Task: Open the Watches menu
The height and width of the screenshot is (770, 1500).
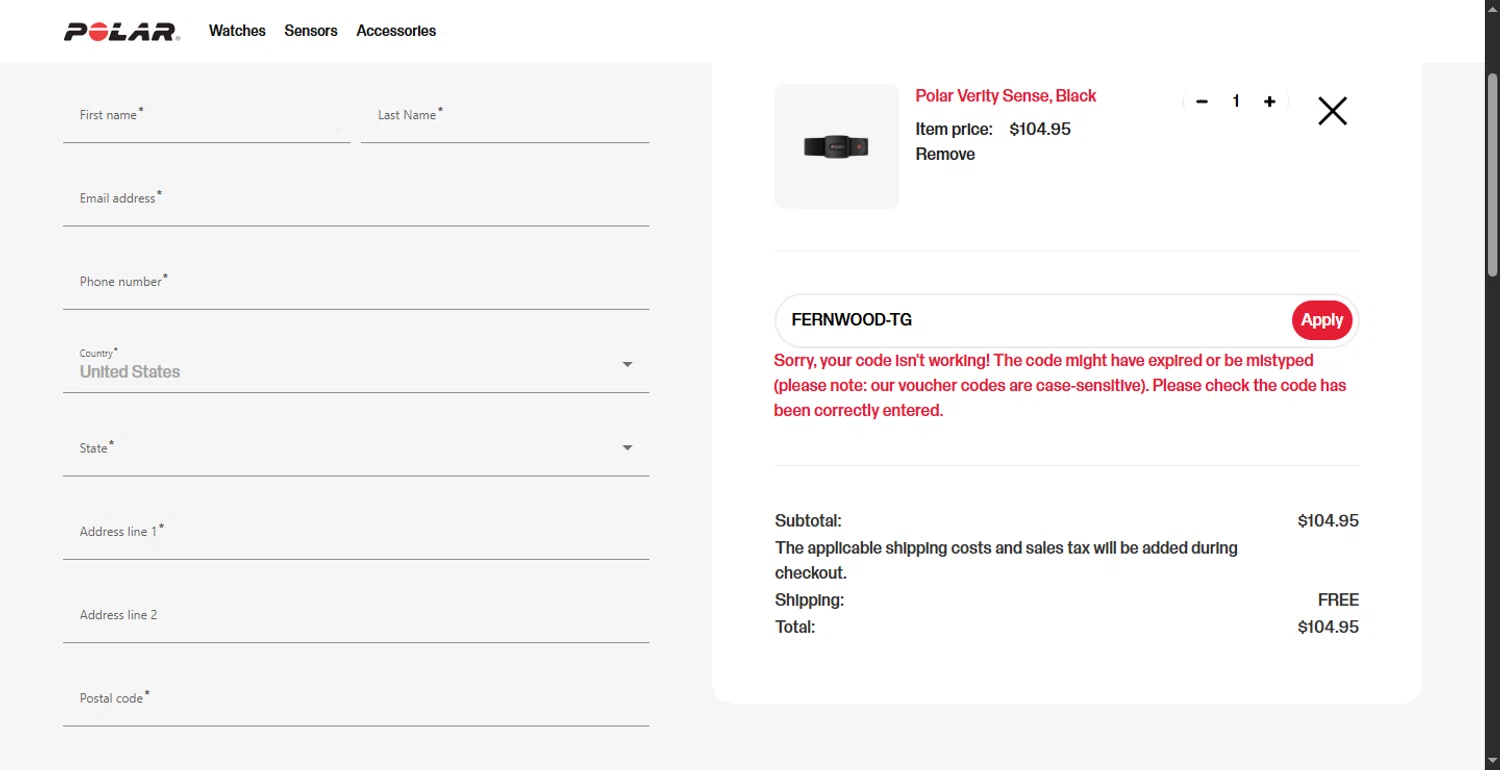Action: pos(237,31)
